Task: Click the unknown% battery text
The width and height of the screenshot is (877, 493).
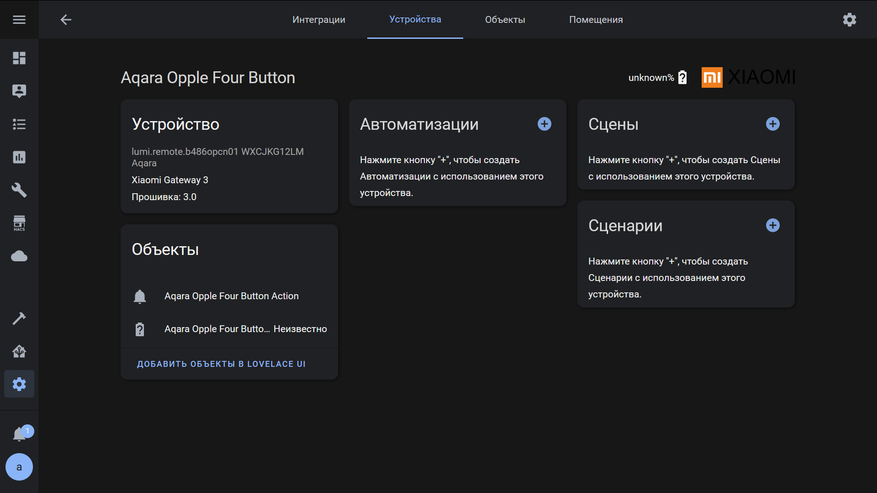Action: pyautogui.click(x=651, y=78)
